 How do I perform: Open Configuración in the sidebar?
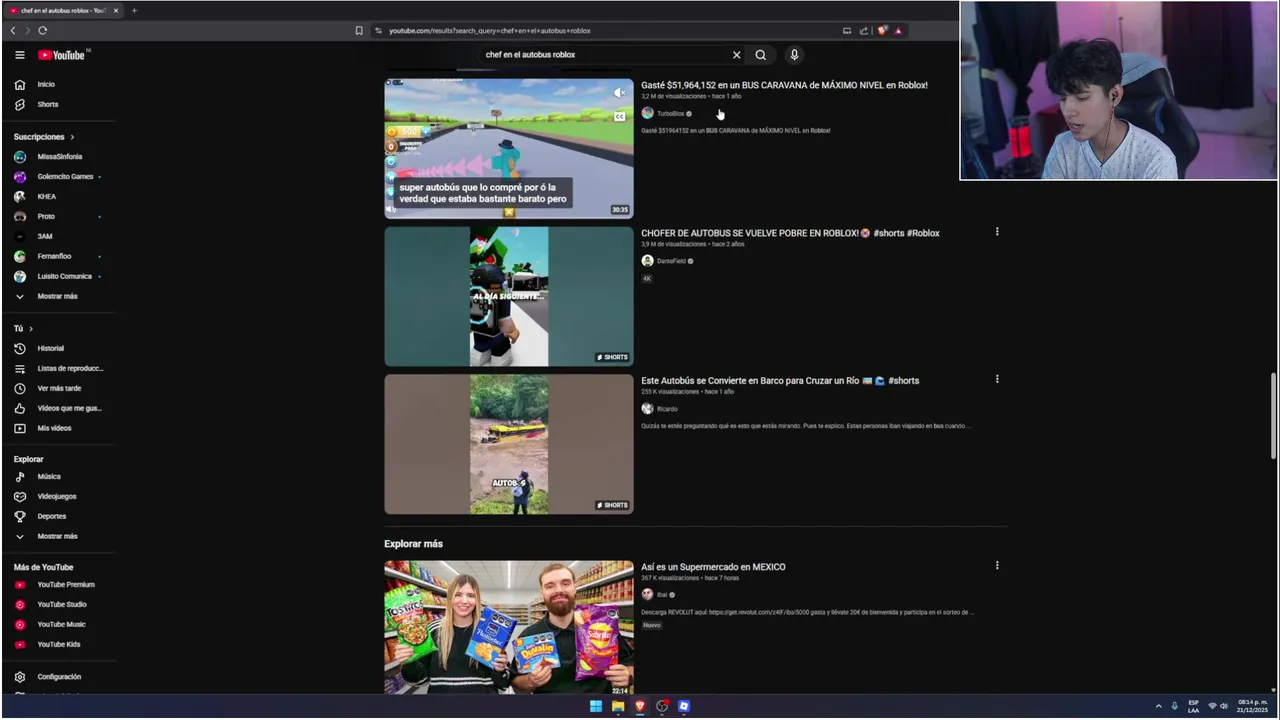coord(58,677)
